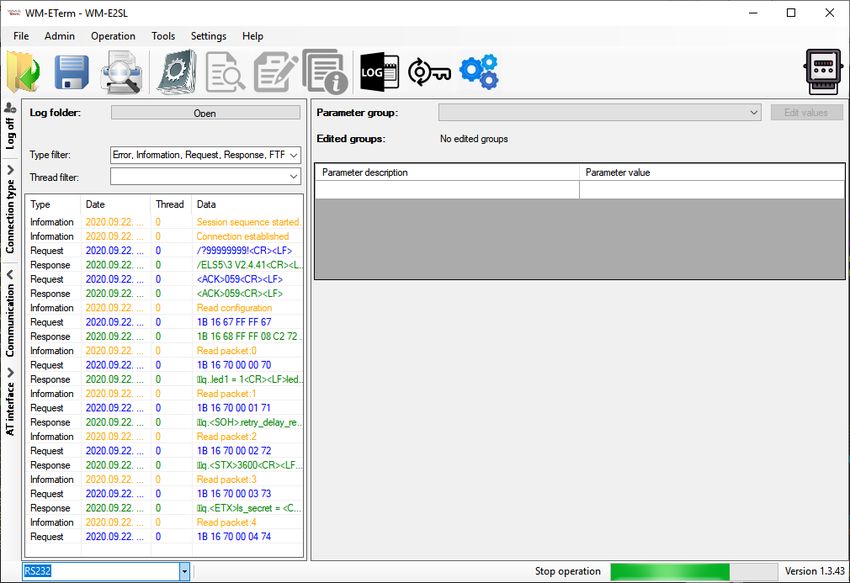
Task: Open the Operation menu
Action: point(113,36)
